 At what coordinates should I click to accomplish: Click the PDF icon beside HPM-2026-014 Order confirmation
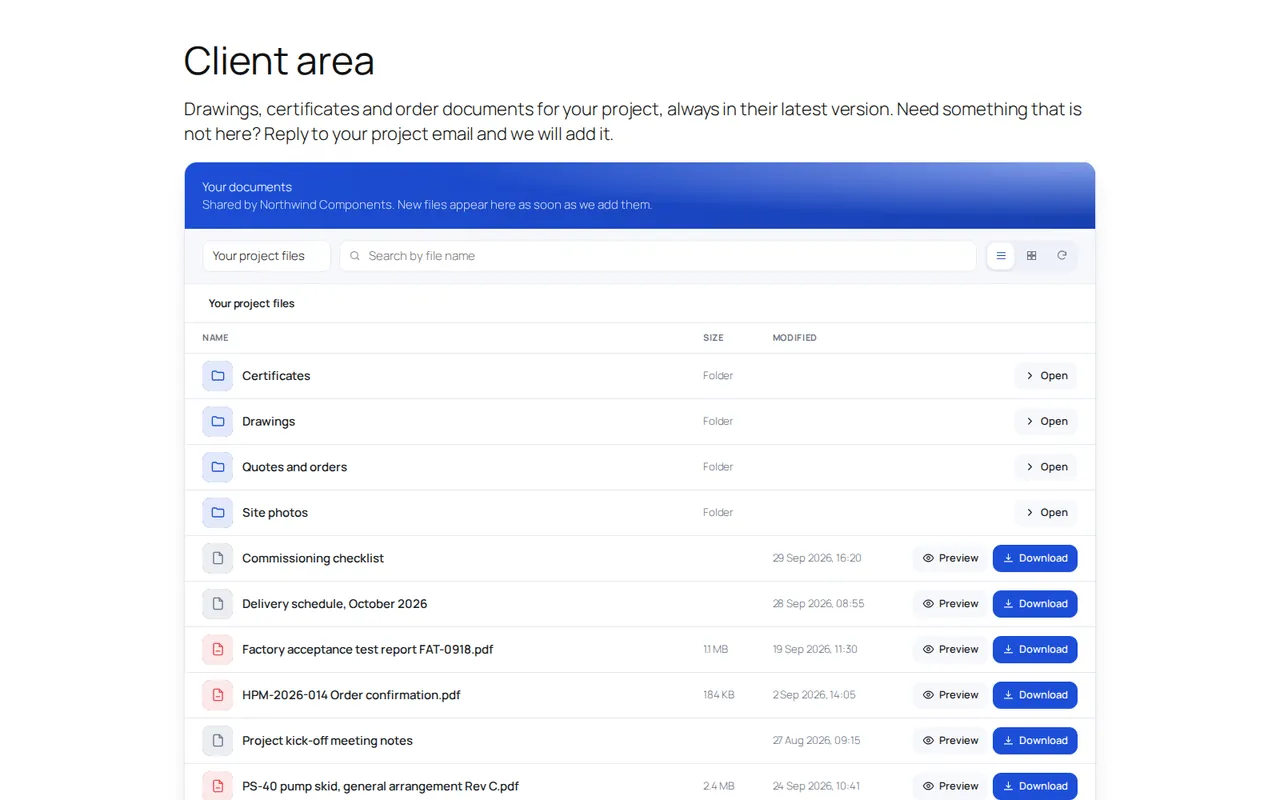tap(218, 695)
